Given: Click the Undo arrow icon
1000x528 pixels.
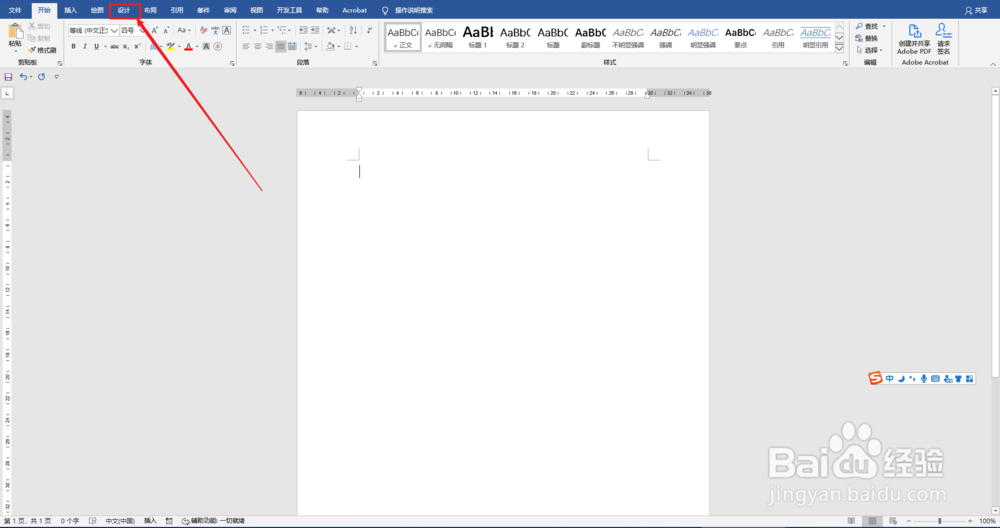Looking at the screenshot, I should tap(23, 77).
